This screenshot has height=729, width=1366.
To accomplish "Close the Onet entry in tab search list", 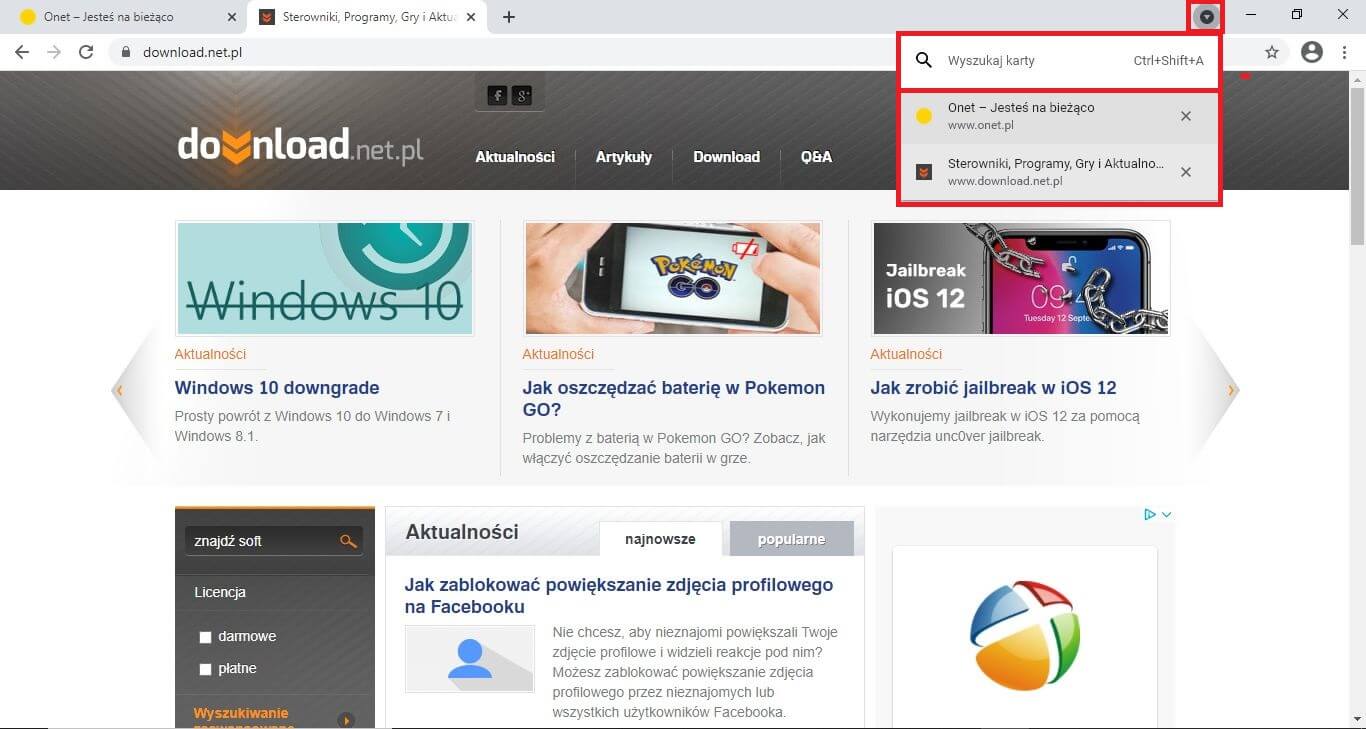I will point(1186,116).
